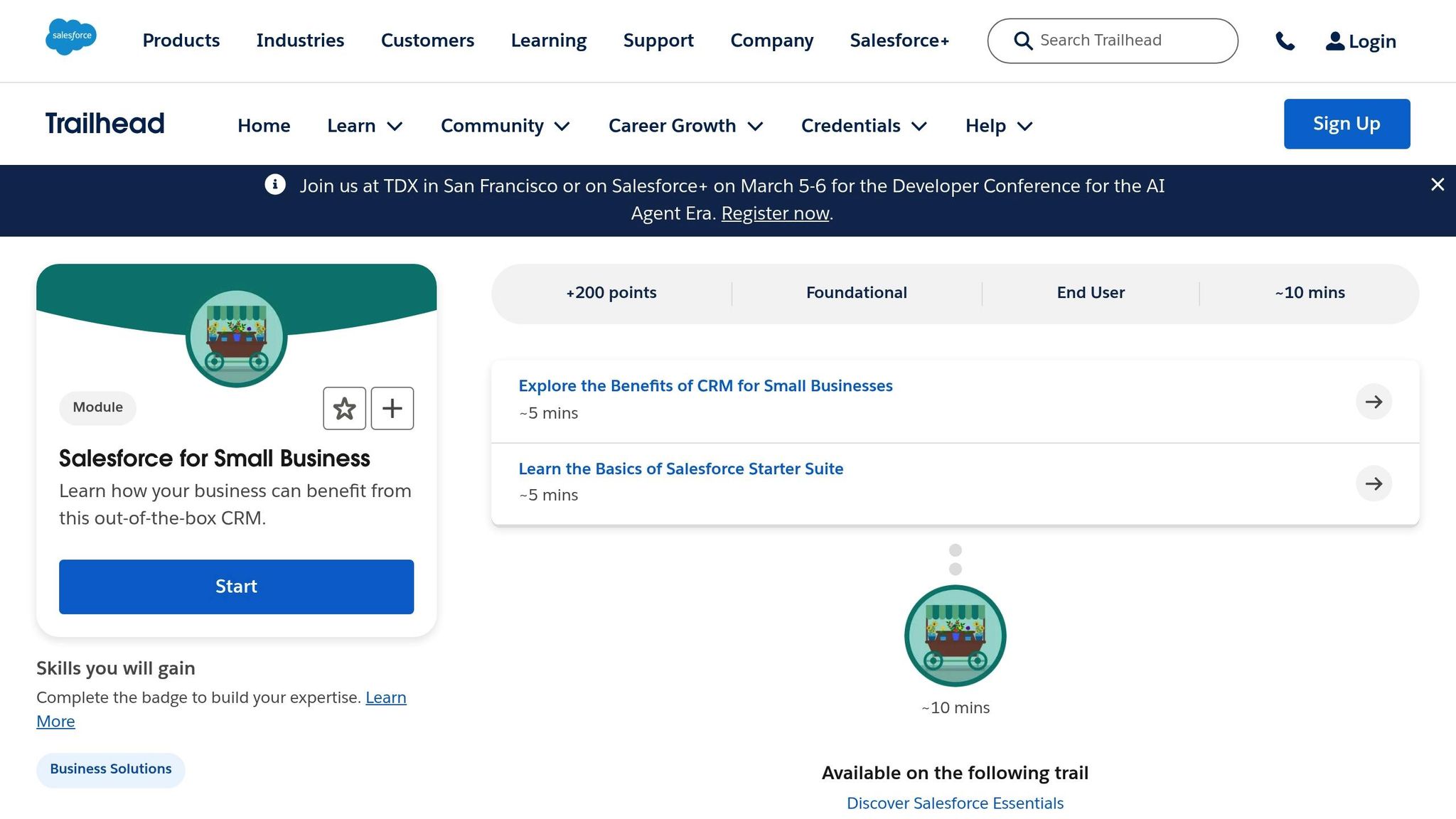Add the module using the plus icon
Viewport: 1456px width, 819px height.
392,408
